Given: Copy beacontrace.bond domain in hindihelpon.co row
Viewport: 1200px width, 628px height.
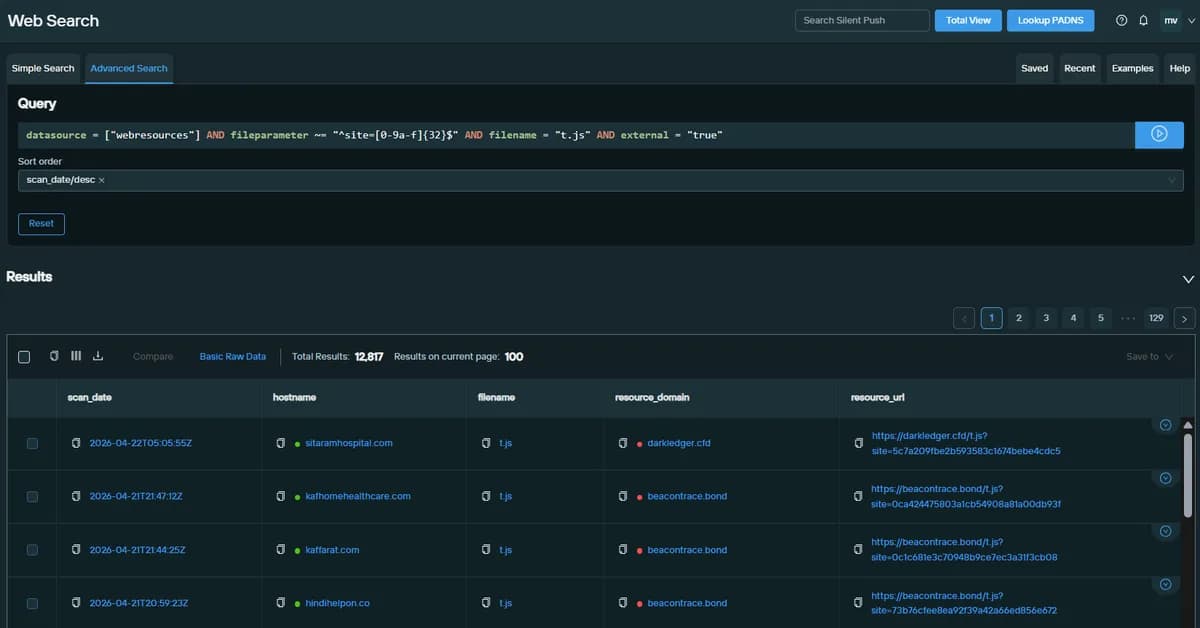Looking at the screenshot, I should (623, 603).
